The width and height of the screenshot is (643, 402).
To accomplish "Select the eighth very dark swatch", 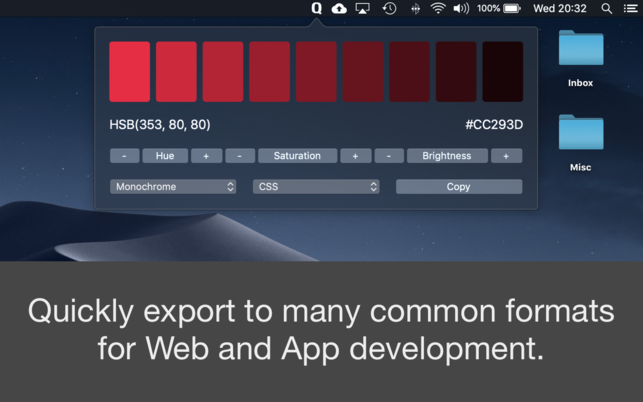I will click(x=456, y=71).
